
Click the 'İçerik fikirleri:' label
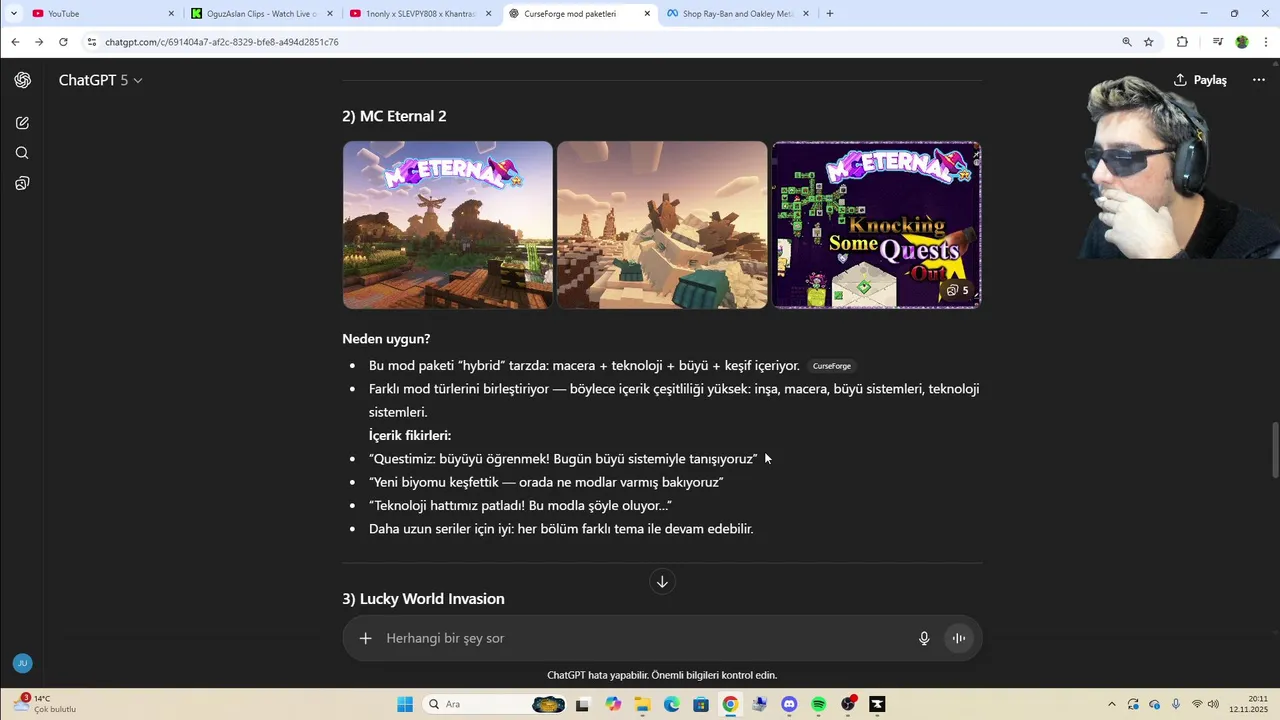[410, 436]
